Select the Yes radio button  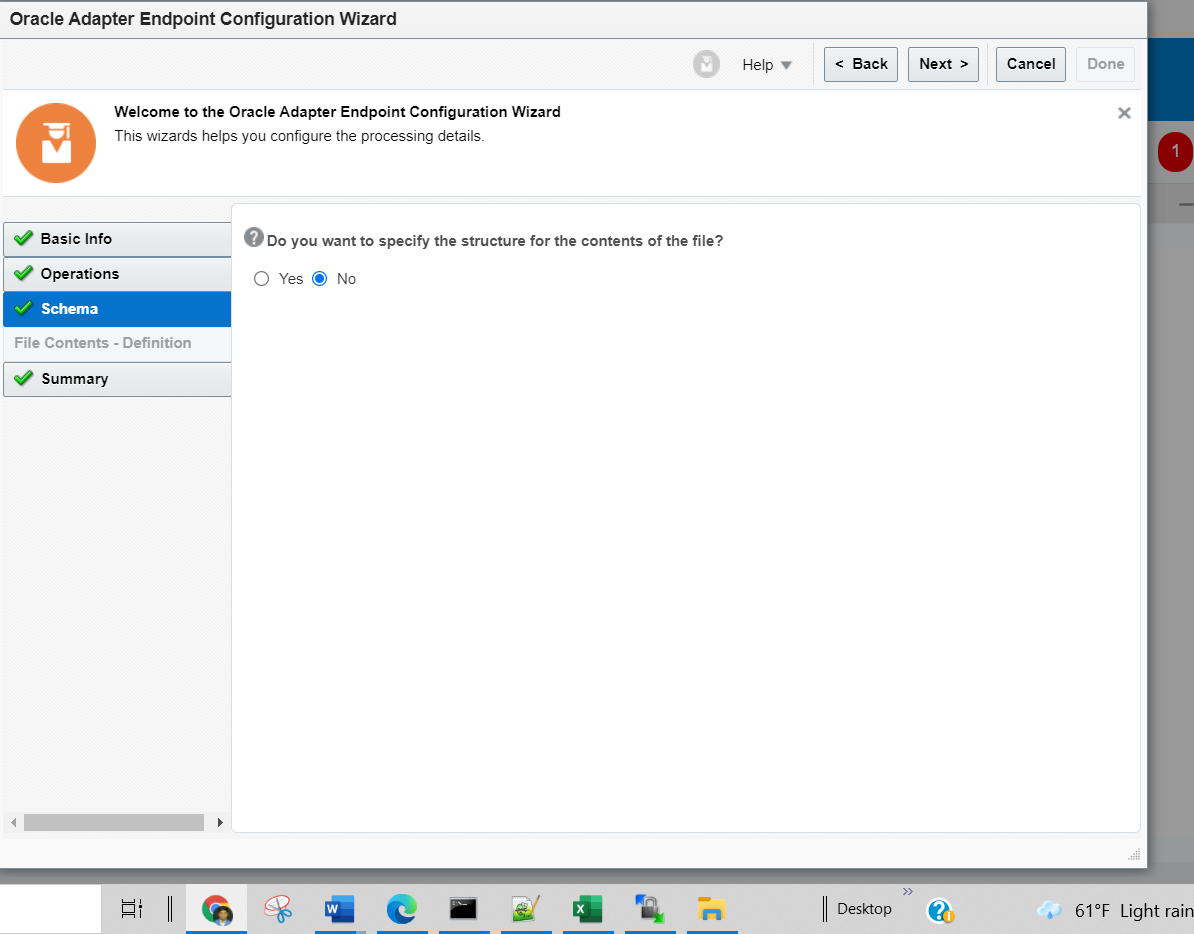(x=261, y=279)
